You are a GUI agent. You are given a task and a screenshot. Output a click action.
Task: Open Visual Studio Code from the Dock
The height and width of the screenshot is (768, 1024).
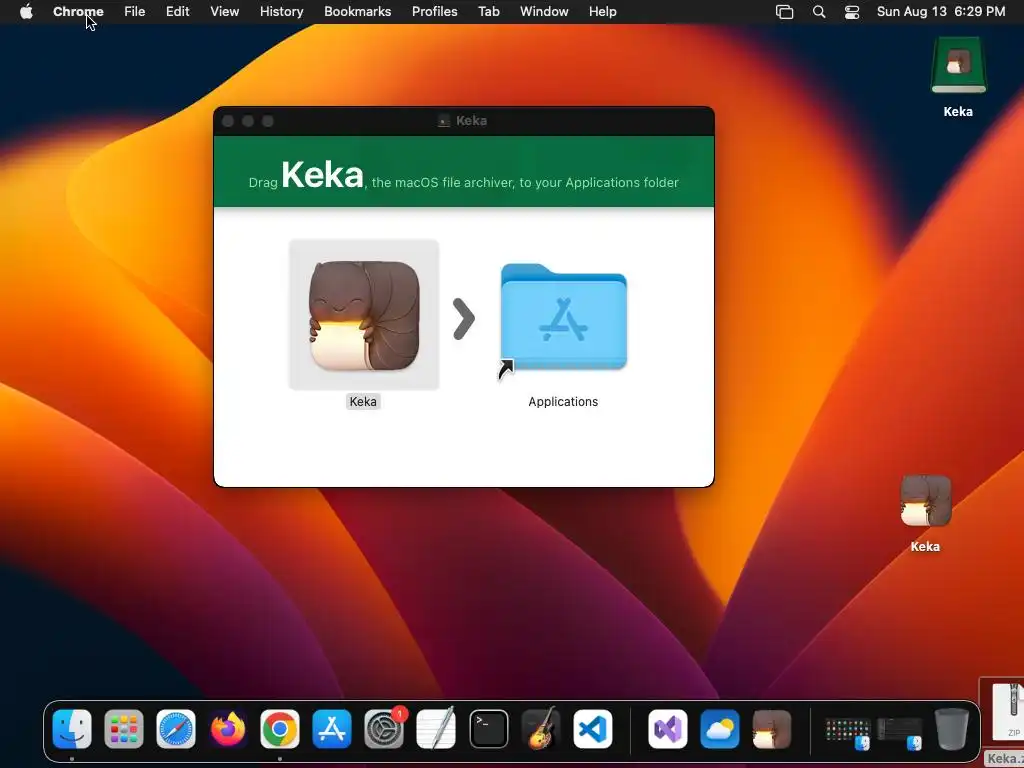[x=593, y=729]
